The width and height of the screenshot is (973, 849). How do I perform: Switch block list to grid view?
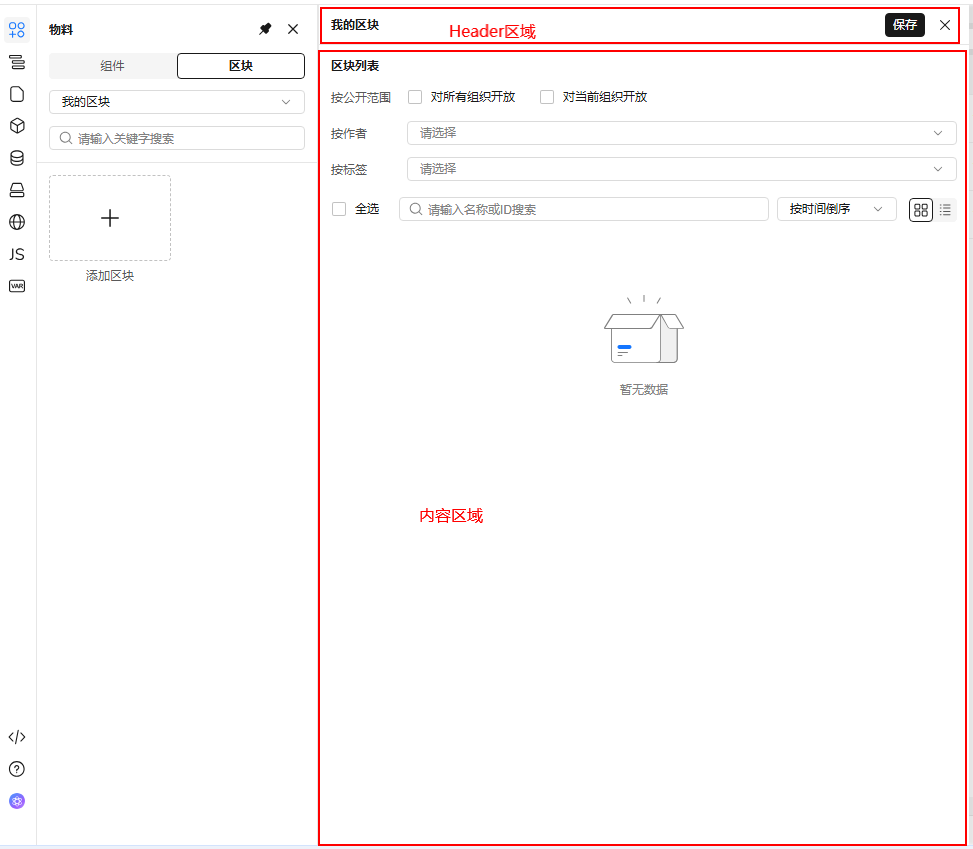920,209
